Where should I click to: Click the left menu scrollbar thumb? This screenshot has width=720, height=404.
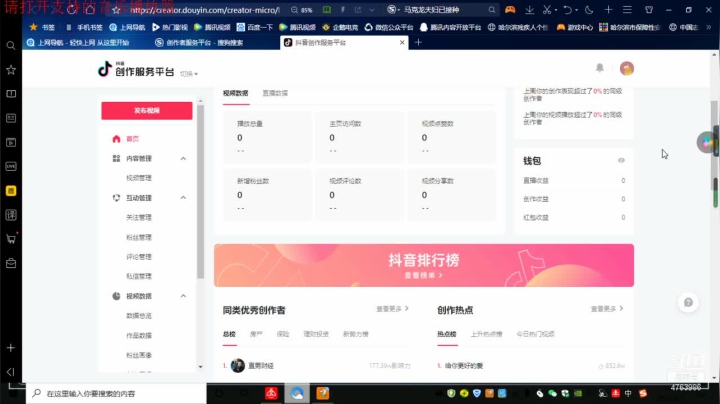coord(200,192)
